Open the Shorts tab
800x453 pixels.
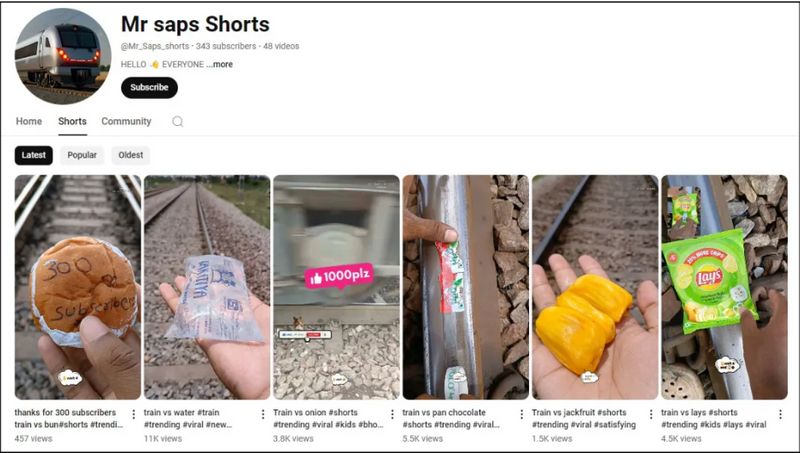click(72, 121)
